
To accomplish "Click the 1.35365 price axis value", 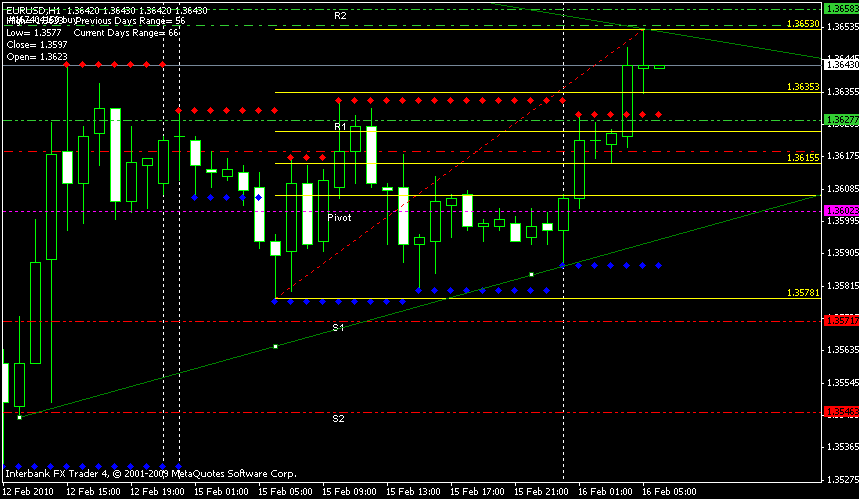I will [843, 448].
